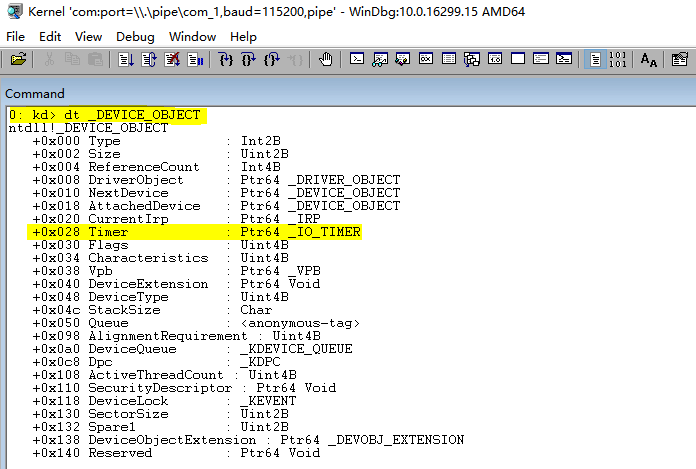Click the Flags Uint4B row
The height and width of the screenshot is (469, 696).
[x=160, y=245]
